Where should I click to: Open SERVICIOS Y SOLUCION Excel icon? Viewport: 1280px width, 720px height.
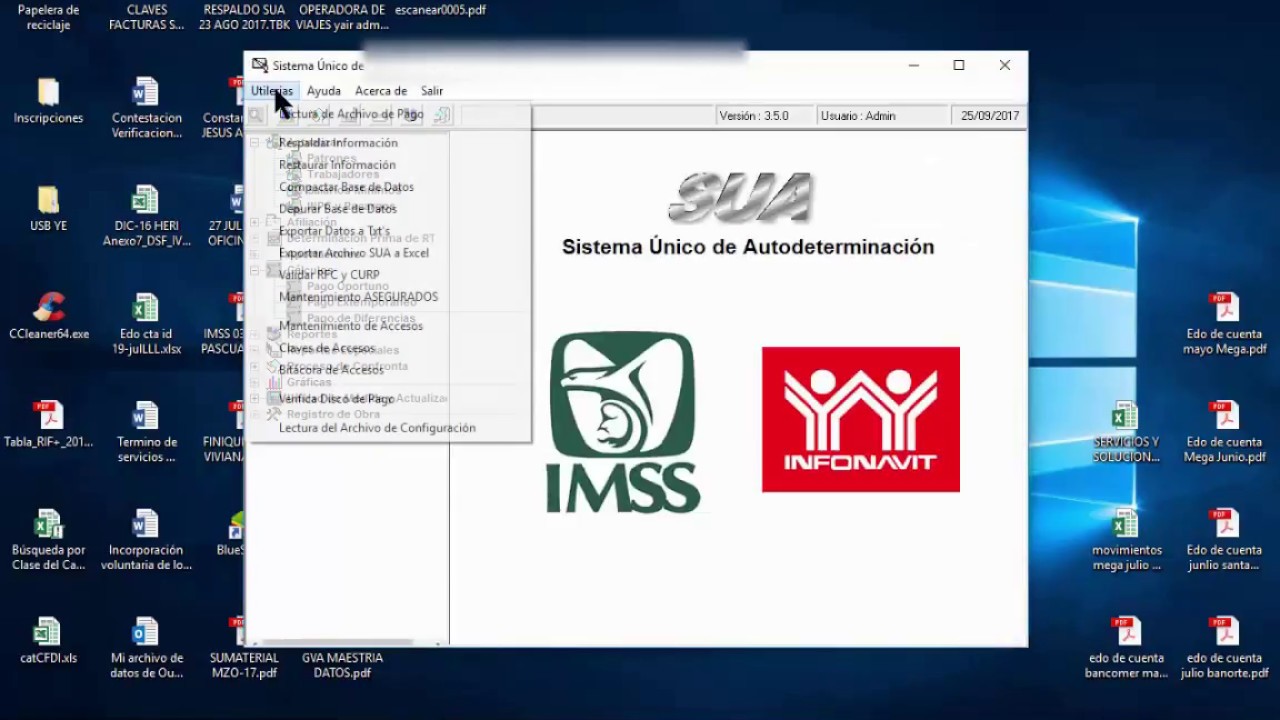(1126, 416)
